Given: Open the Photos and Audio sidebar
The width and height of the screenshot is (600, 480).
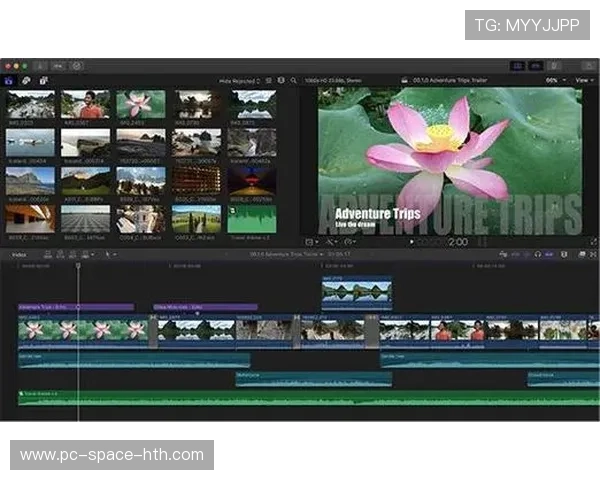Looking at the screenshot, I should pos(26,81).
